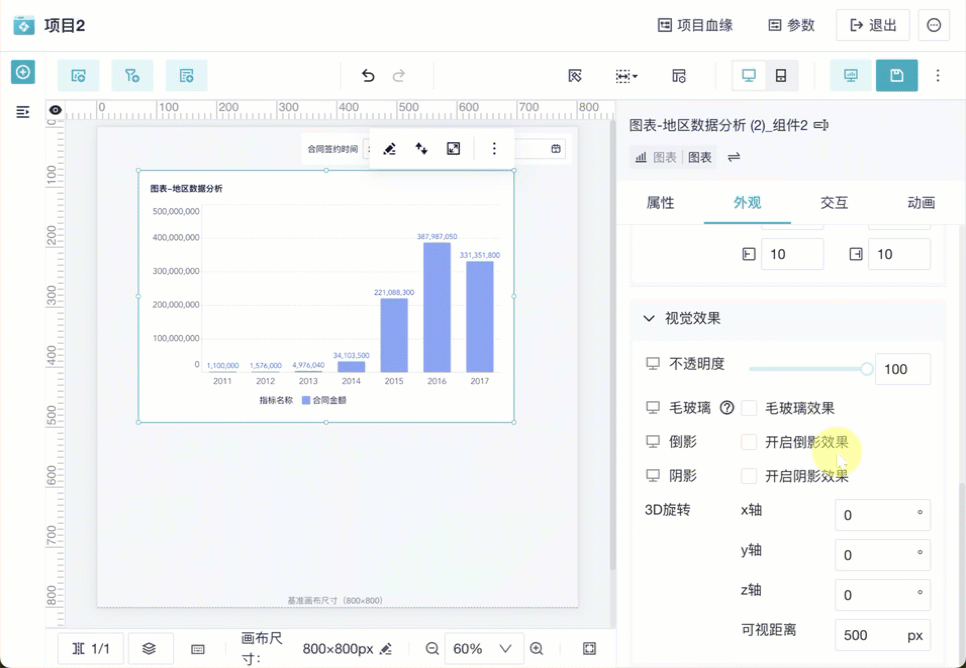The image size is (966, 668).
Task: Open the 参数 parameters panel
Action: [791, 25]
